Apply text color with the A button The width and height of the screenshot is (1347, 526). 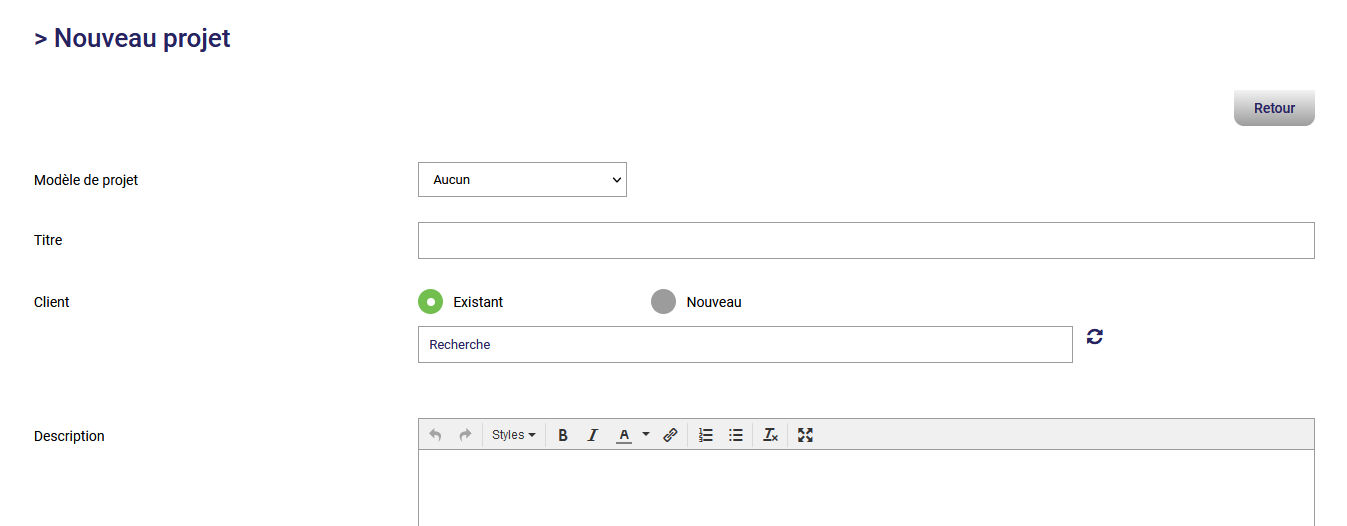pos(624,435)
